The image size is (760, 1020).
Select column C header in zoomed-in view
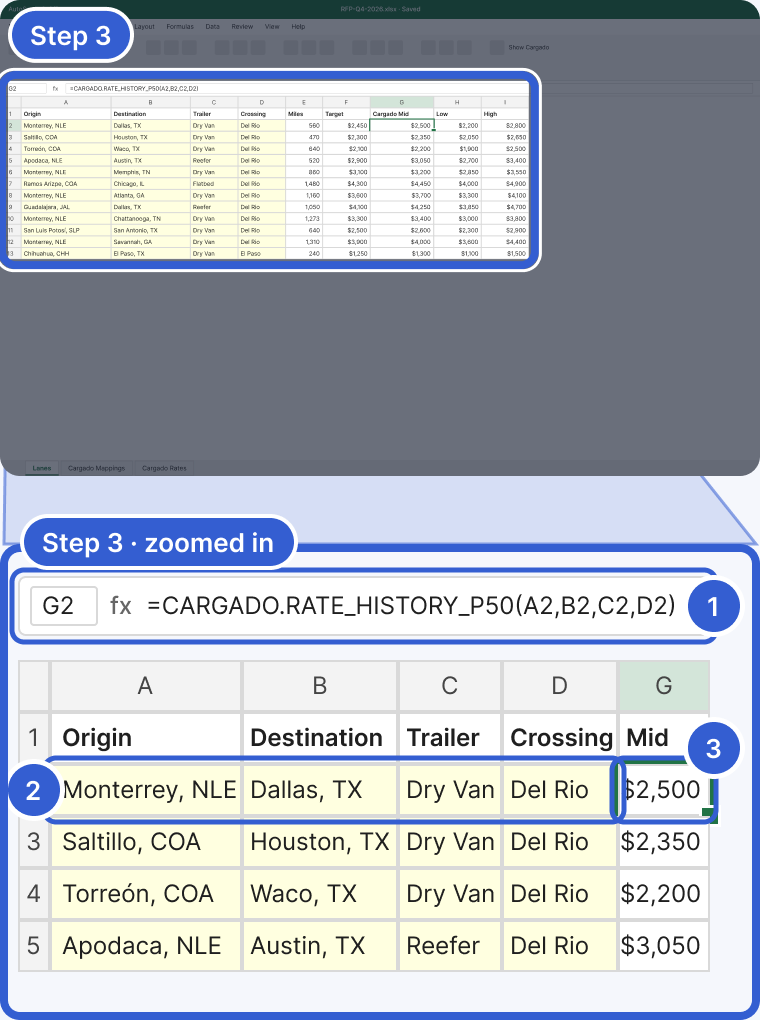pos(450,686)
